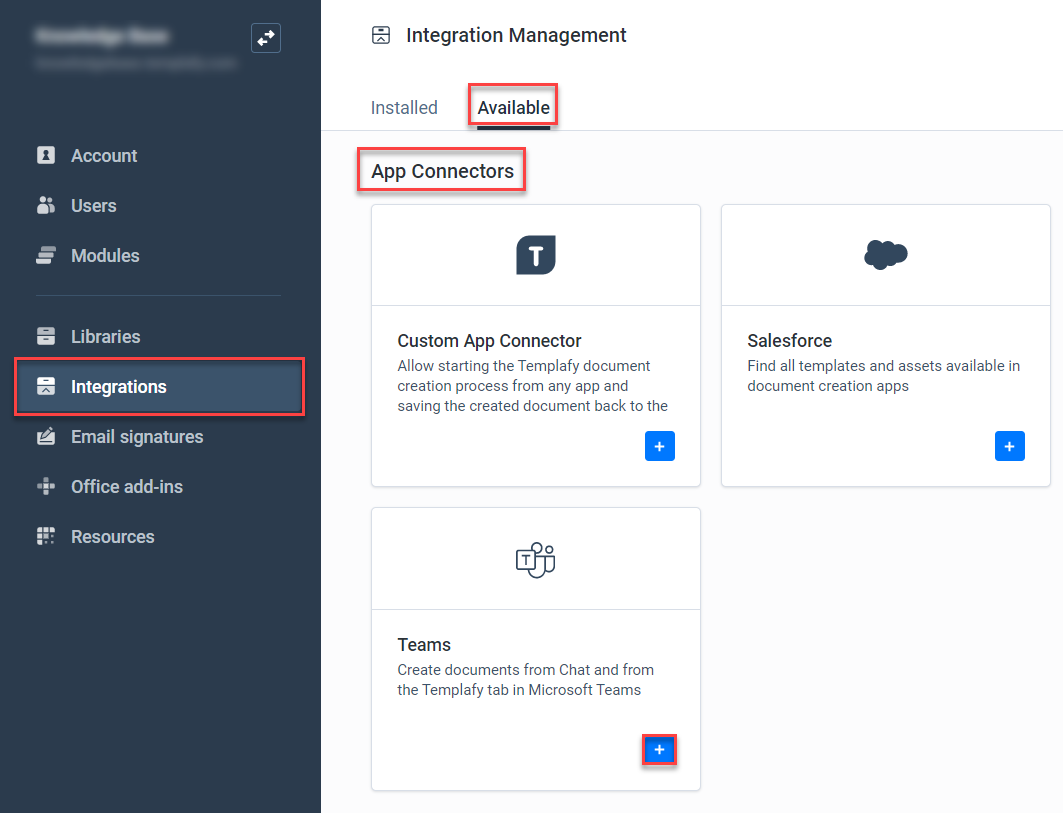
Task: Click the Integration Management page title
Action: (516, 35)
